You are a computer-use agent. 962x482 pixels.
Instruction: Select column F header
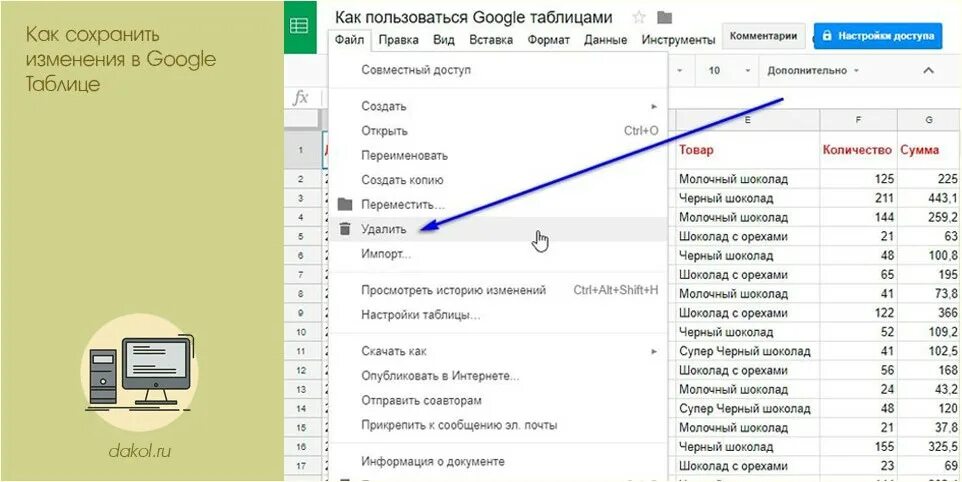[x=858, y=120]
